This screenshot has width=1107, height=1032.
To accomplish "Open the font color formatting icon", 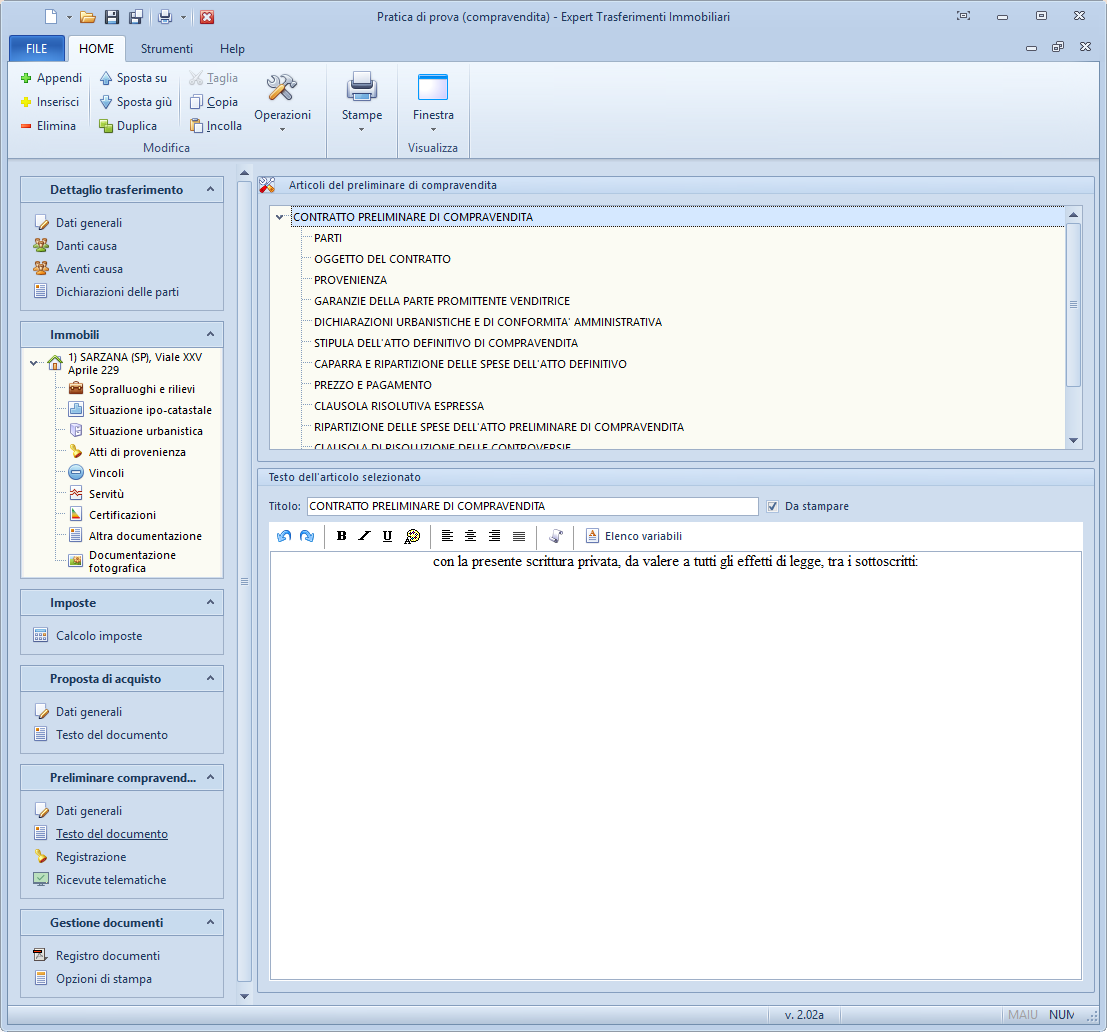I will coord(412,536).
